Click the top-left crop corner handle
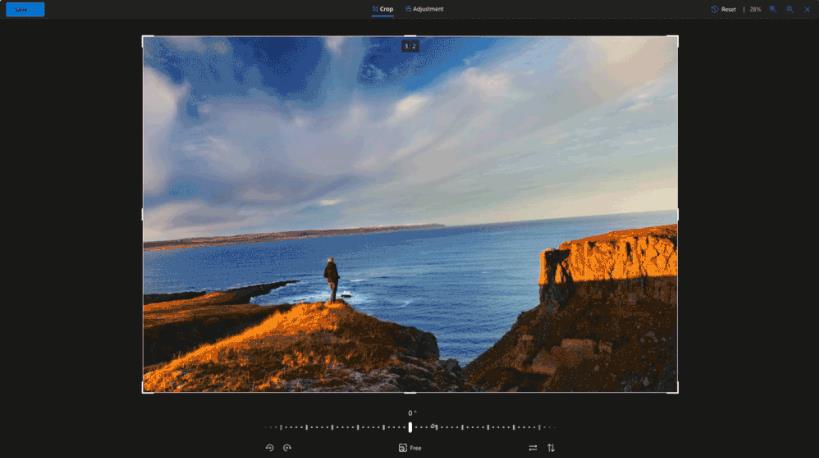819x458 pixels. [144, 37]
